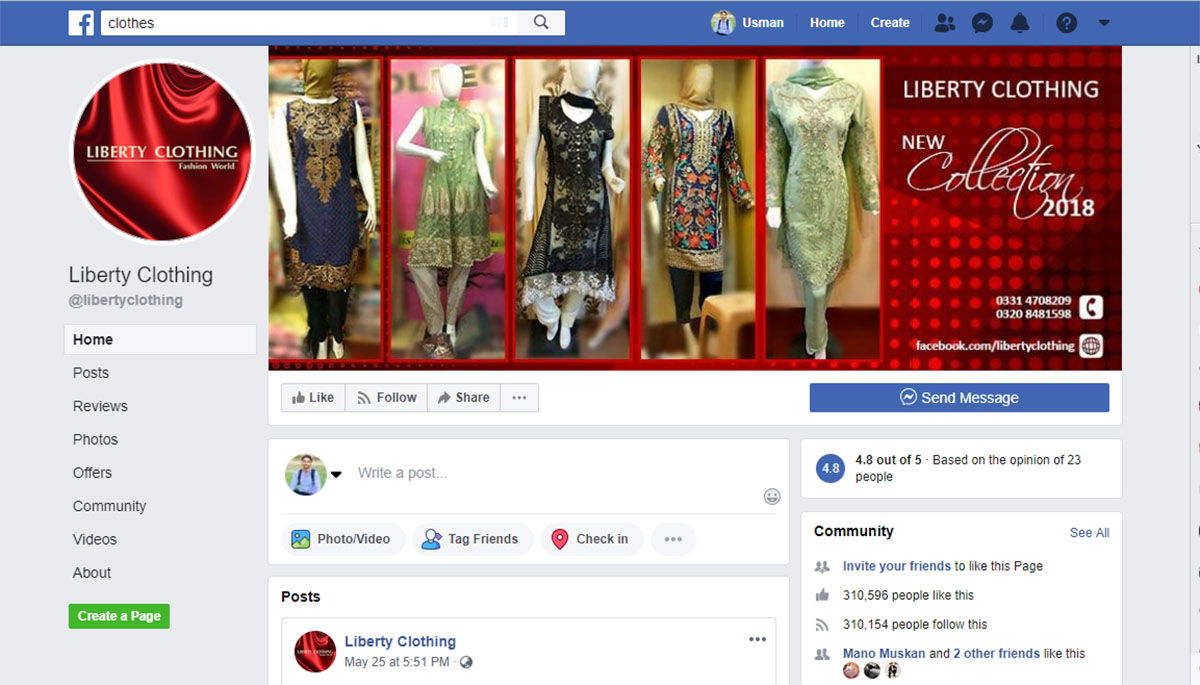Open the Community section in sidebar
This screenshot has width=1200, height=685.
point(109,506)
